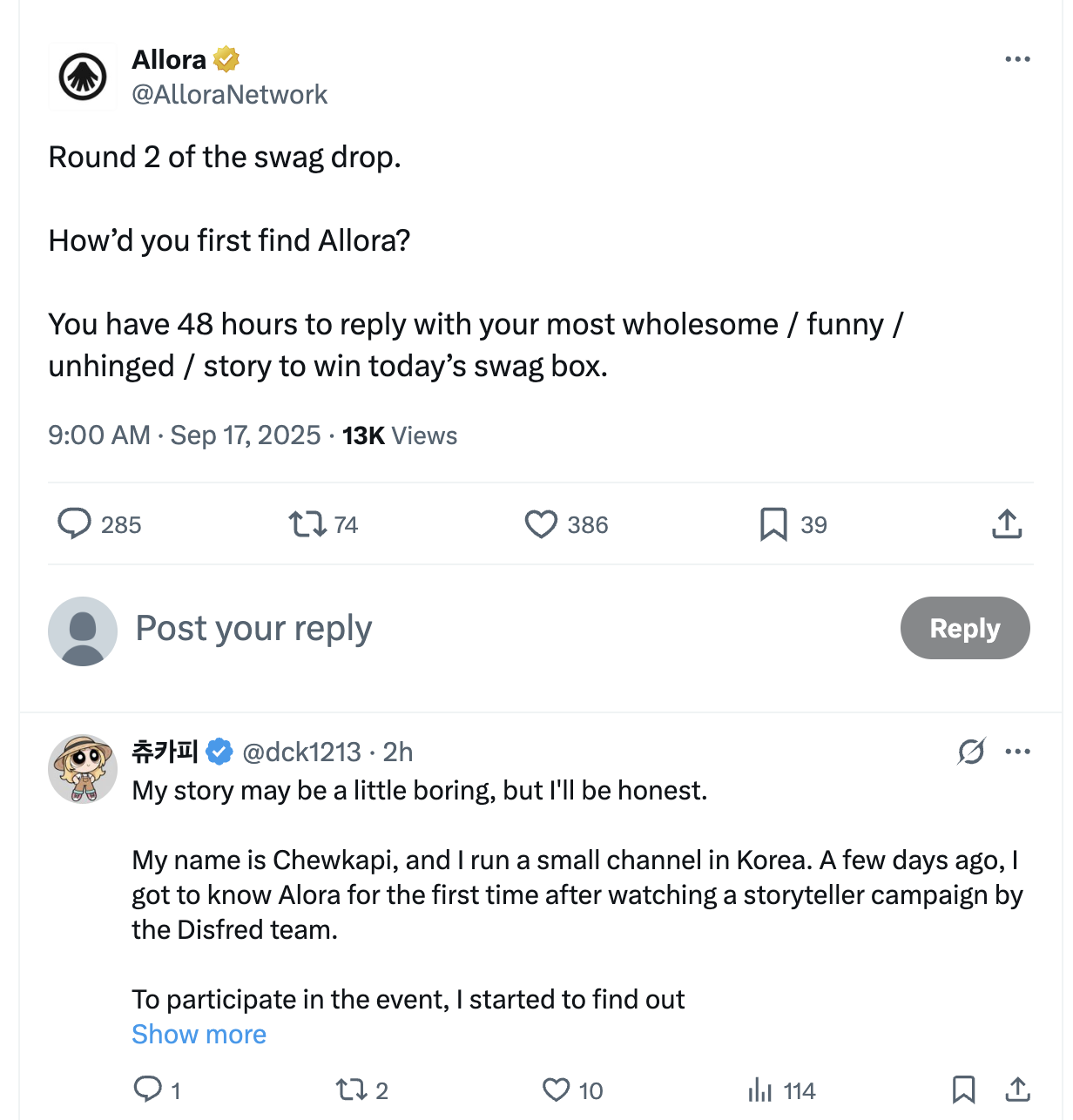The width and height of the screenshot is (1073, 1120).
Task: Click the reply bubble icon on Allora's post
Action: 75,524
